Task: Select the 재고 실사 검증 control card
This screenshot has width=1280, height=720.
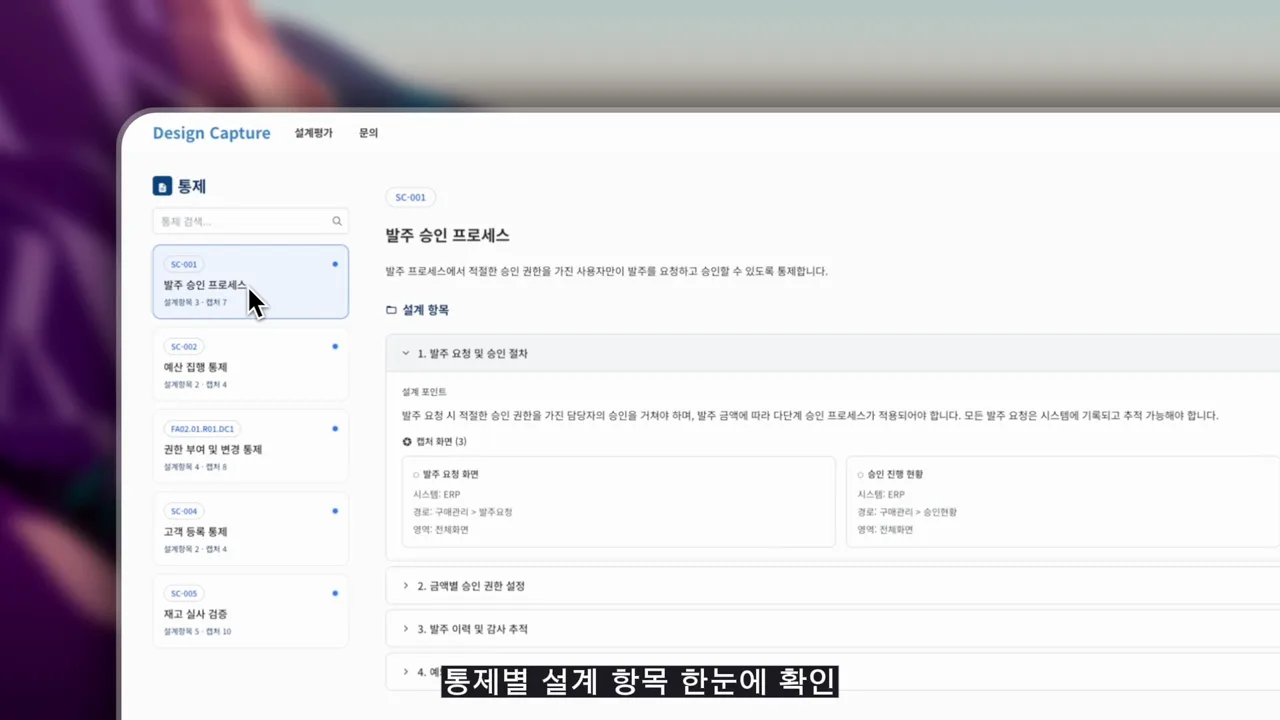Action: [250, 611]
